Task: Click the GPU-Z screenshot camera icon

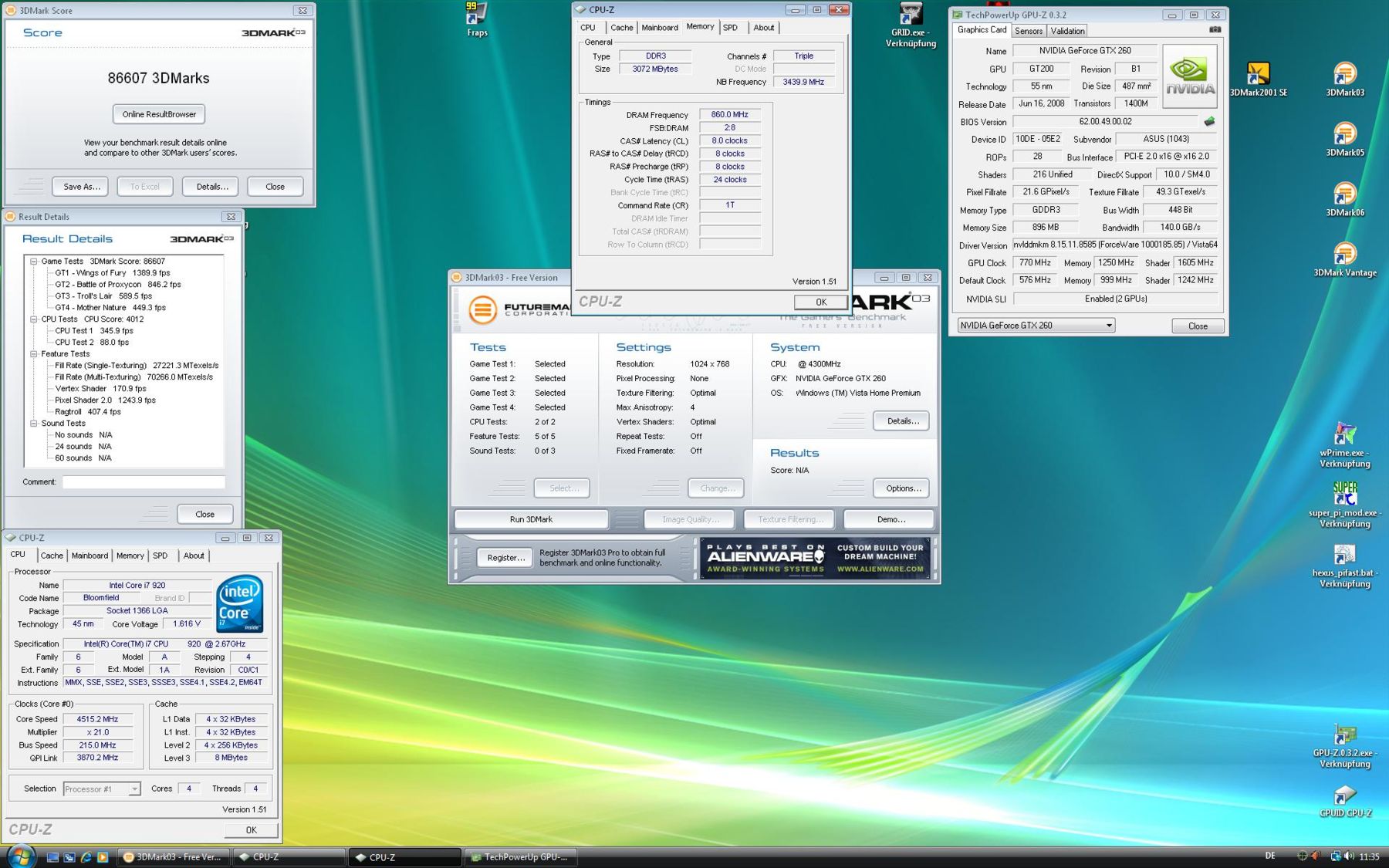Action: (x=1215, y=29)
